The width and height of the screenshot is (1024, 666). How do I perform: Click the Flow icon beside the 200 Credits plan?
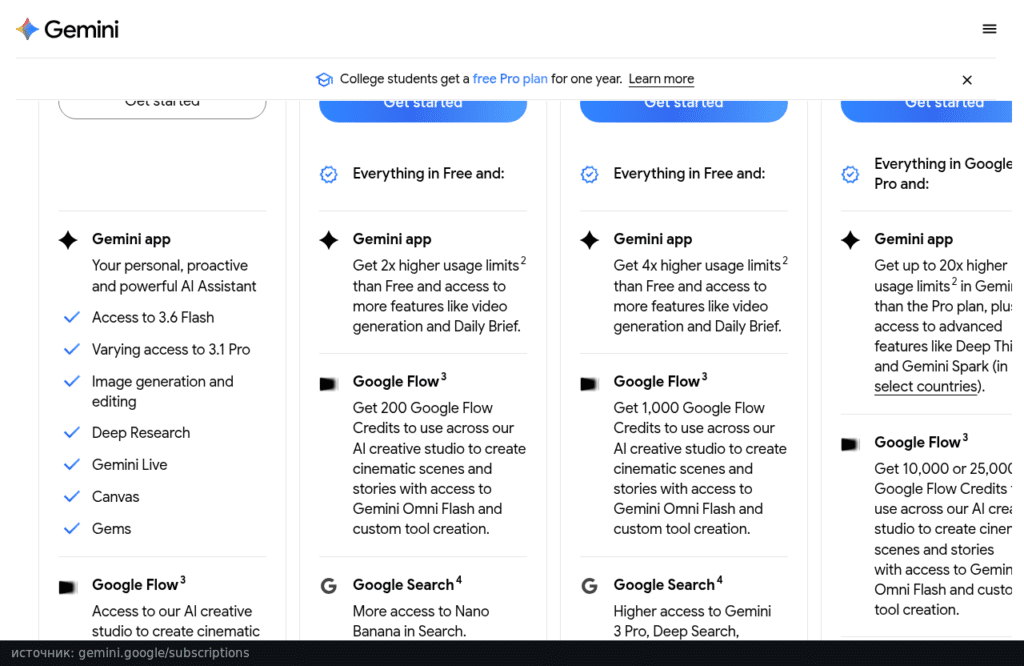click(x=328, y=383)
